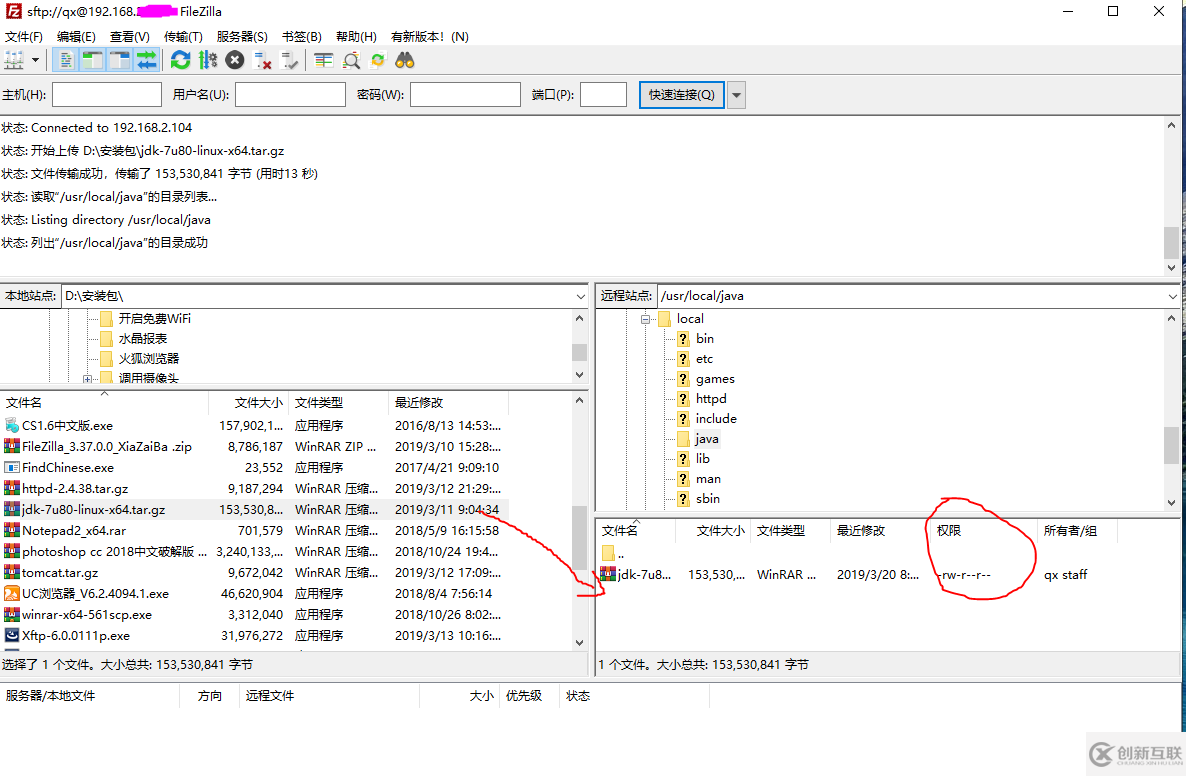
Task: Collapse the local folder in remote tree
Action: pyautogui.click(x=647, y=319)
